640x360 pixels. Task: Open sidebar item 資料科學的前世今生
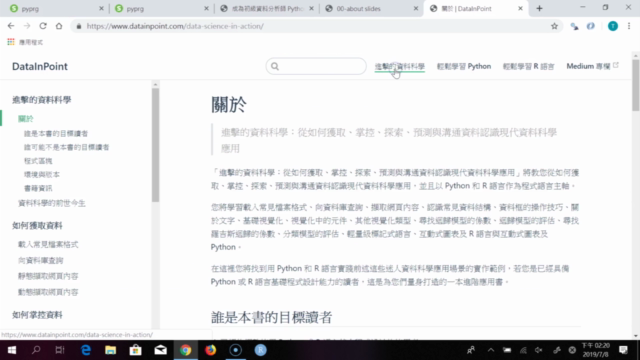[x=52, y=203]
